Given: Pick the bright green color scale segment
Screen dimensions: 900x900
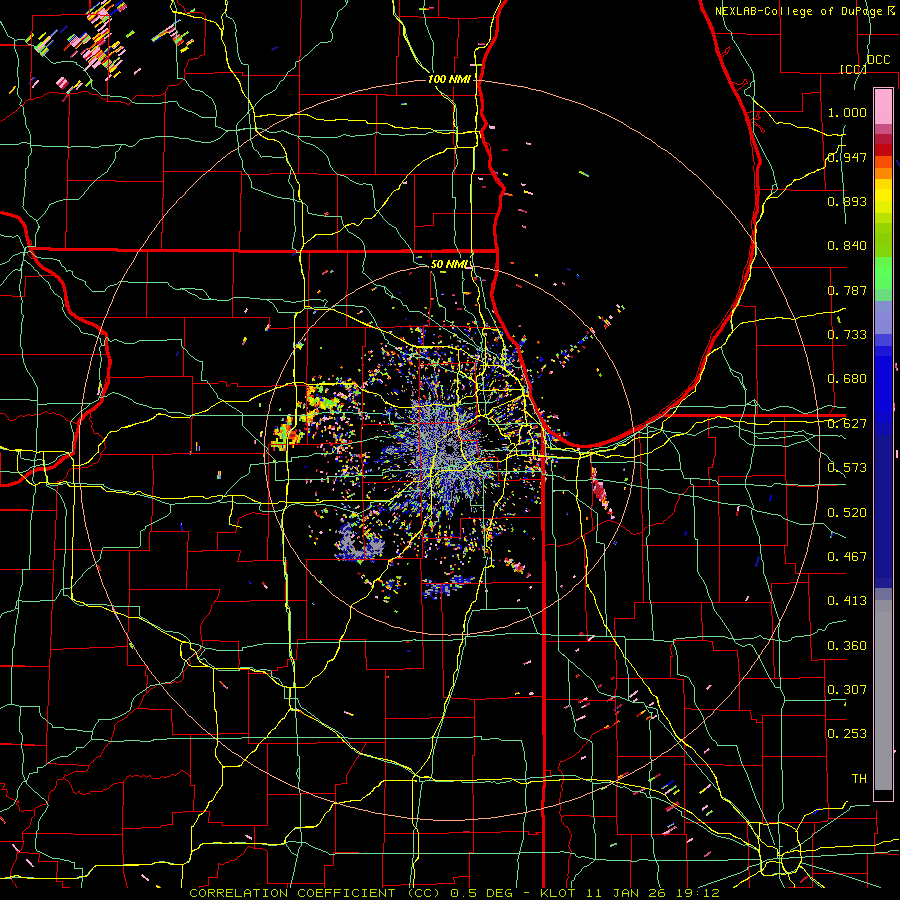Looking at the screenshot, I should 883,273.
